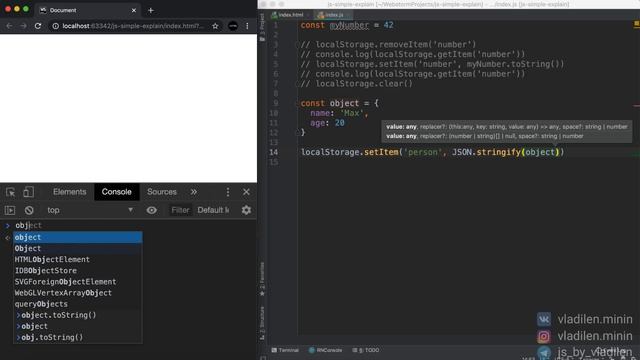Choose the IDBObjectStore suggestion
The height and width of the screenshot is (360, 640).
point(78,271)
